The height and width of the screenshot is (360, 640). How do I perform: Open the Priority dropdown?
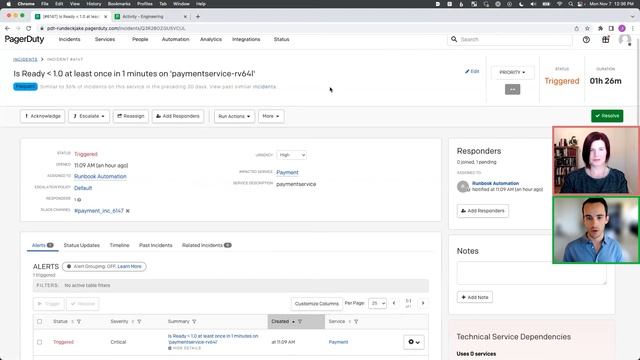[512, 72]
